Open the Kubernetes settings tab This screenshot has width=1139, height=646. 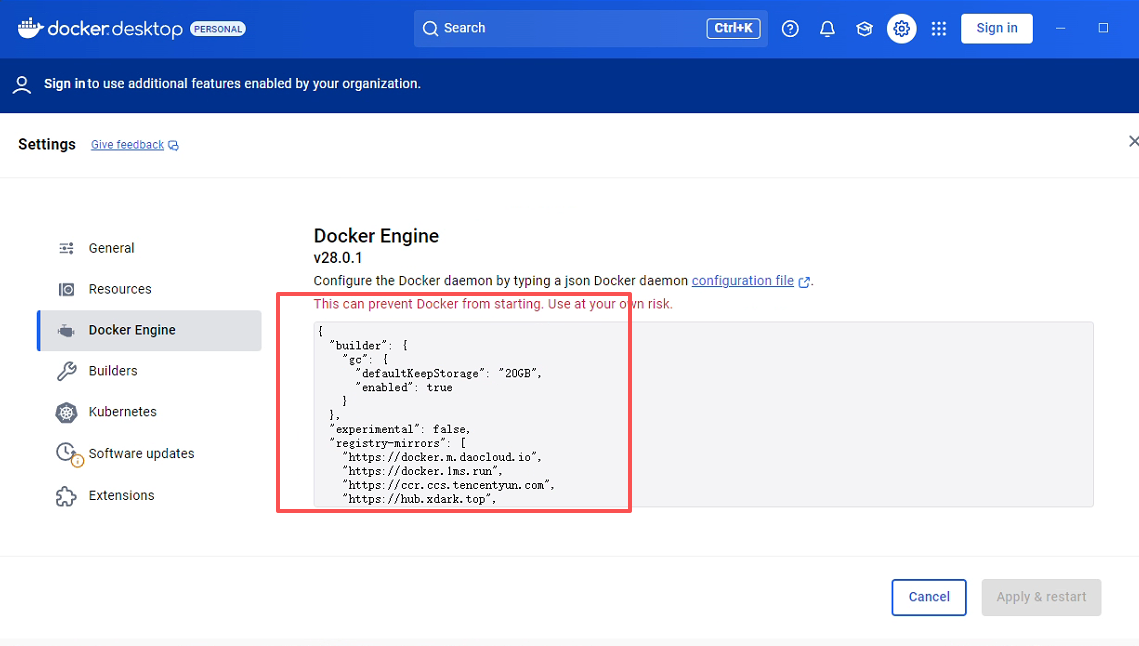click(x=150, y=412)
